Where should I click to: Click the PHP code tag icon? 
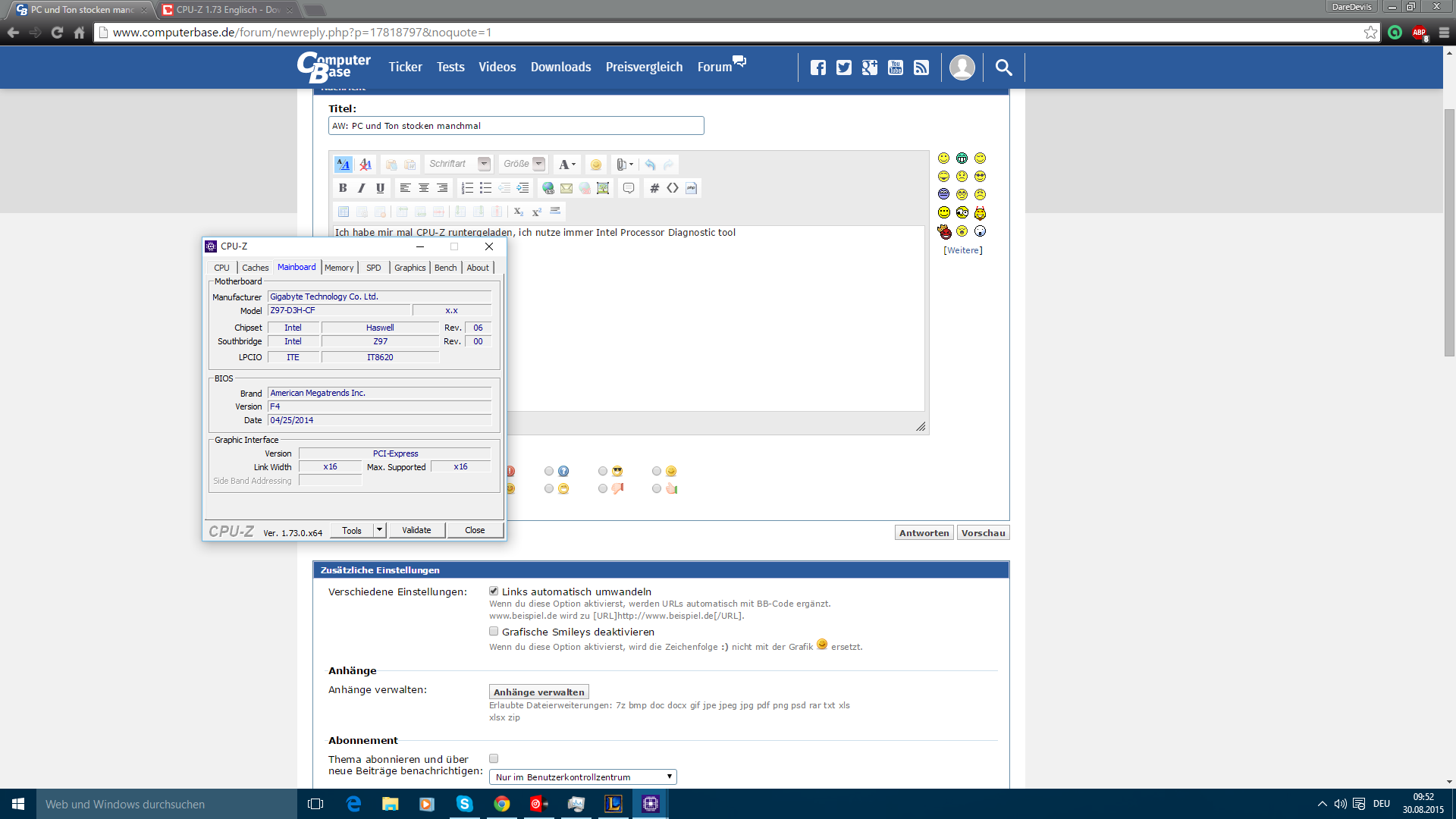tap(691, 188)
